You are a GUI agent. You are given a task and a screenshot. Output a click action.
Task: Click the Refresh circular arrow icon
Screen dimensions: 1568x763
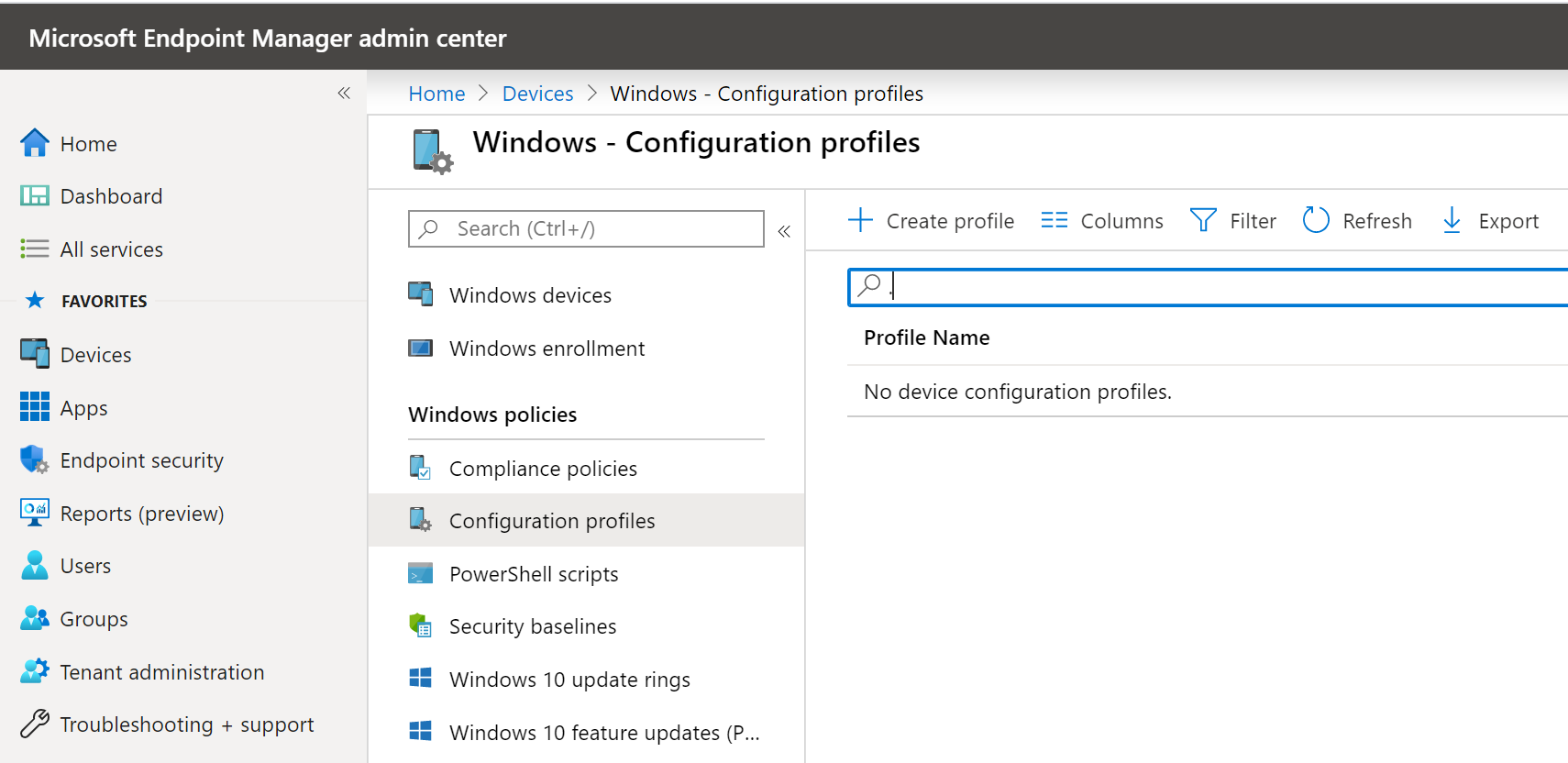(1316, 220)
